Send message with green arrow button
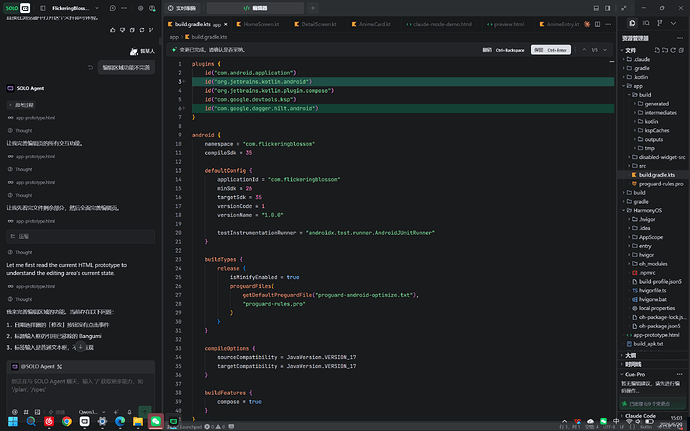The height and width of the screenshot is (431, 690). (145, 411)
